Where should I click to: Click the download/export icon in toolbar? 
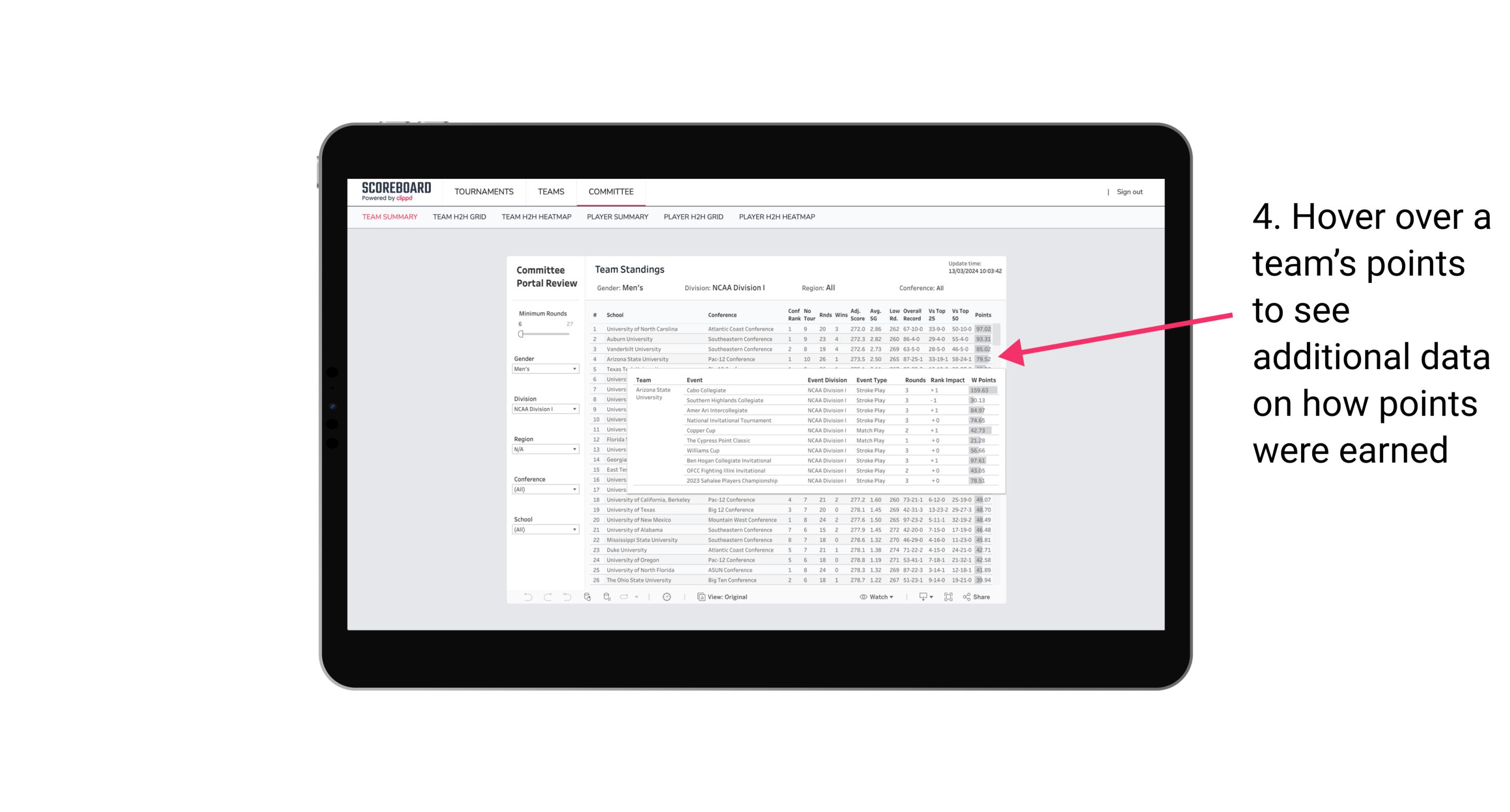coord(920,597)
